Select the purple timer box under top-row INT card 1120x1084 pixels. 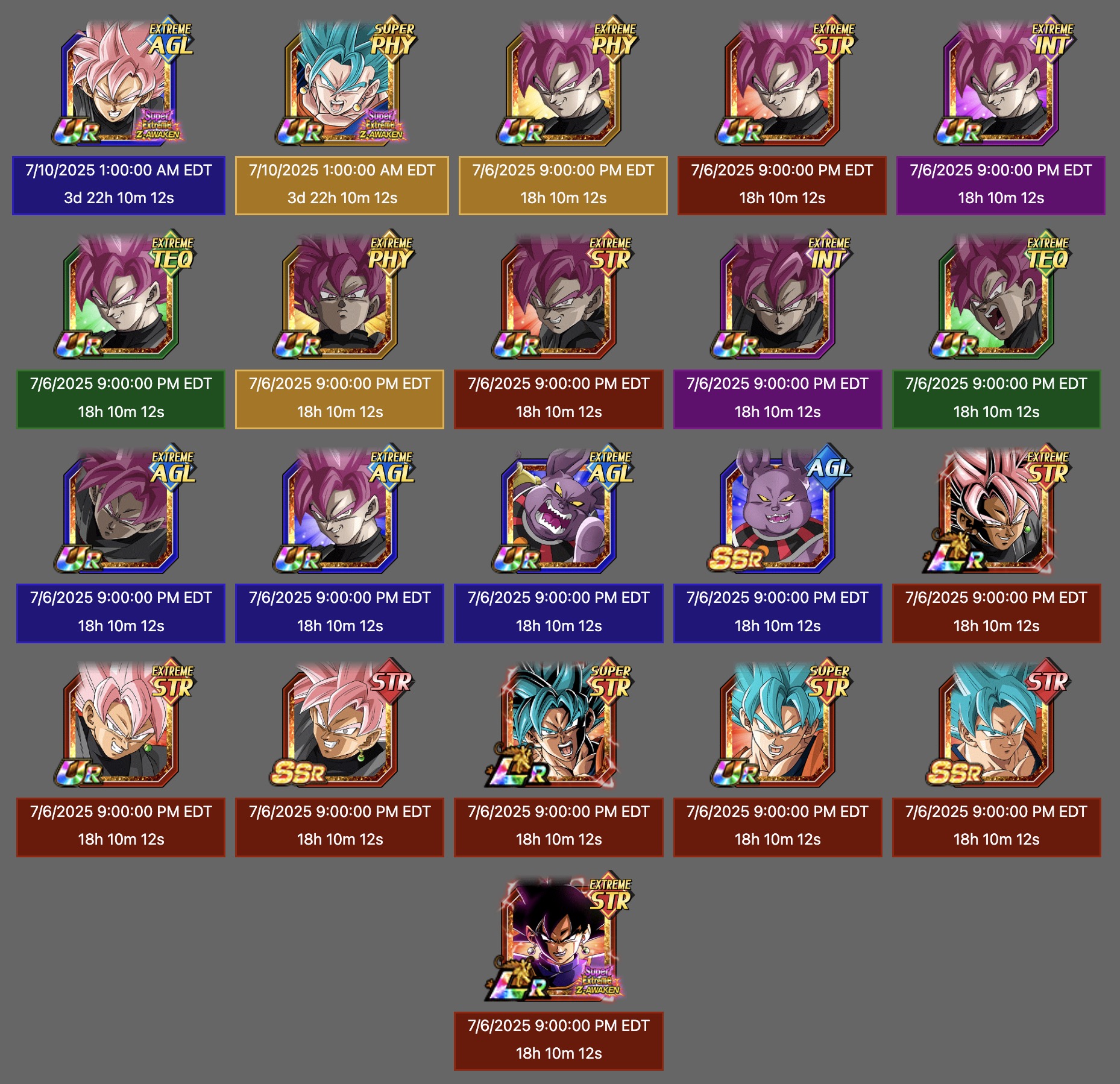coord(1001,185)
